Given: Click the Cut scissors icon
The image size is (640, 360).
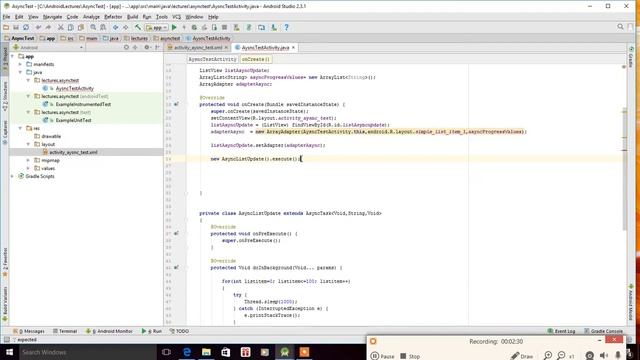Looking at the screenshot, I should coord(60,27).
